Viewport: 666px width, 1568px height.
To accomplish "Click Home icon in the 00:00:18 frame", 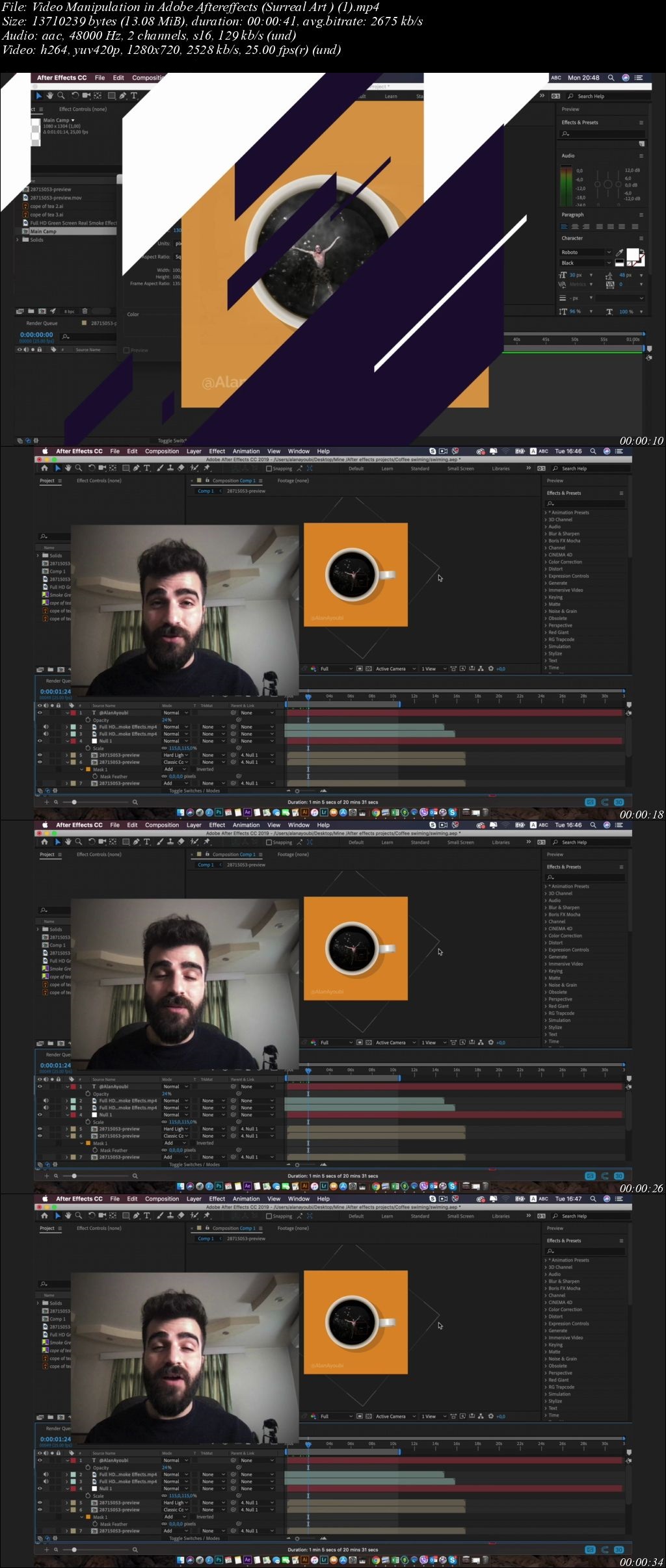I will click(44, 467).
